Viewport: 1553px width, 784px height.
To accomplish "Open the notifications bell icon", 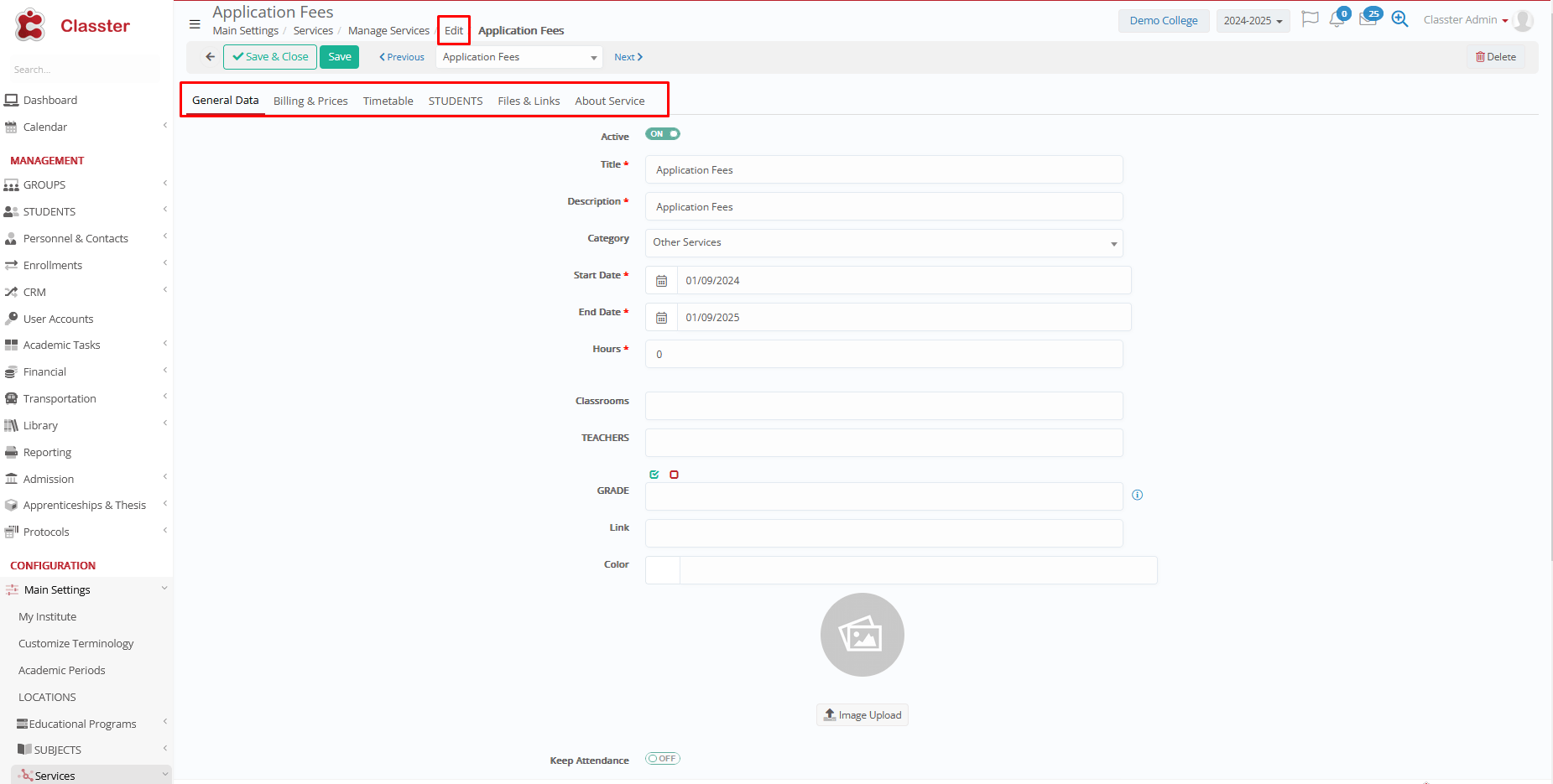I will [x=1337, y=19].
